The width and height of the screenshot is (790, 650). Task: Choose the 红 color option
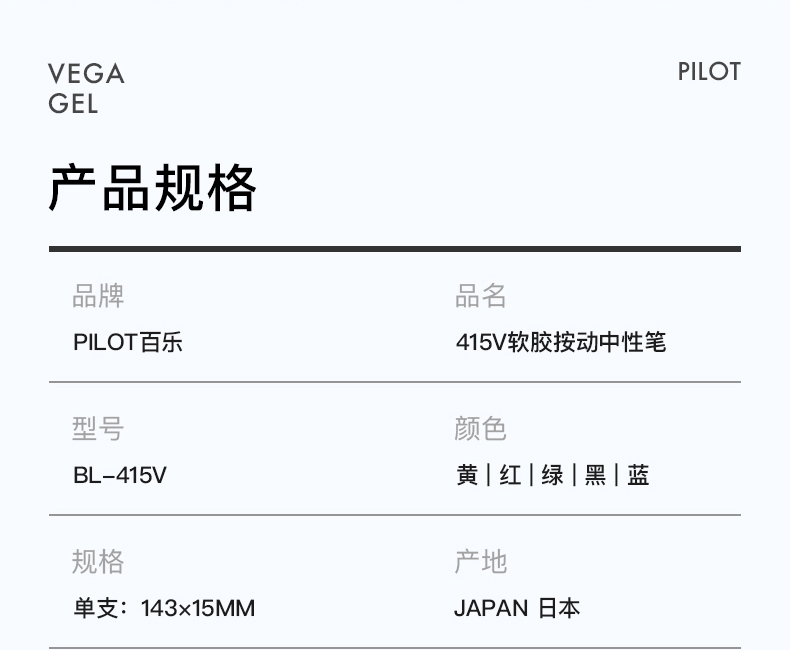point(510,475)
